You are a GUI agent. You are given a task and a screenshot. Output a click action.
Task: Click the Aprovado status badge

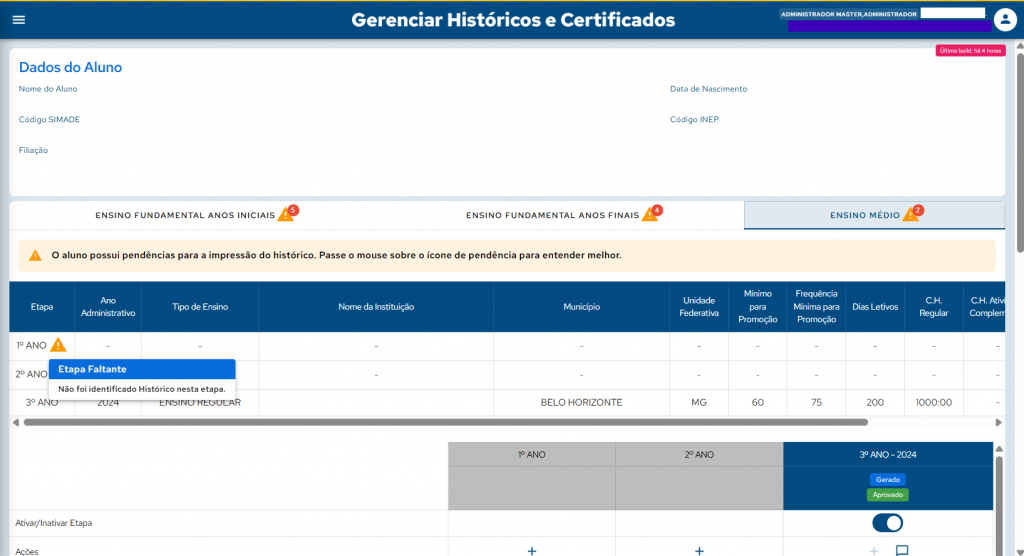887,494
